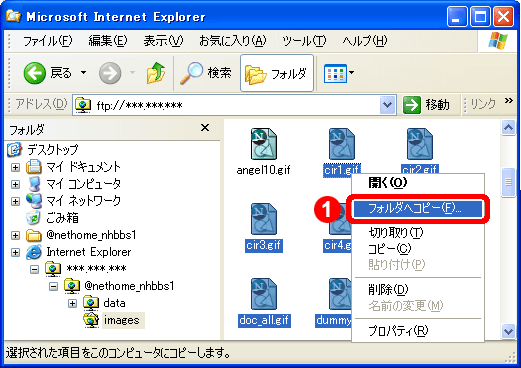Image resolution: width=521 pixels, height=368 pixels.
Task: Expand マイ コンピュータ tree node
Action: pos(15,184)
